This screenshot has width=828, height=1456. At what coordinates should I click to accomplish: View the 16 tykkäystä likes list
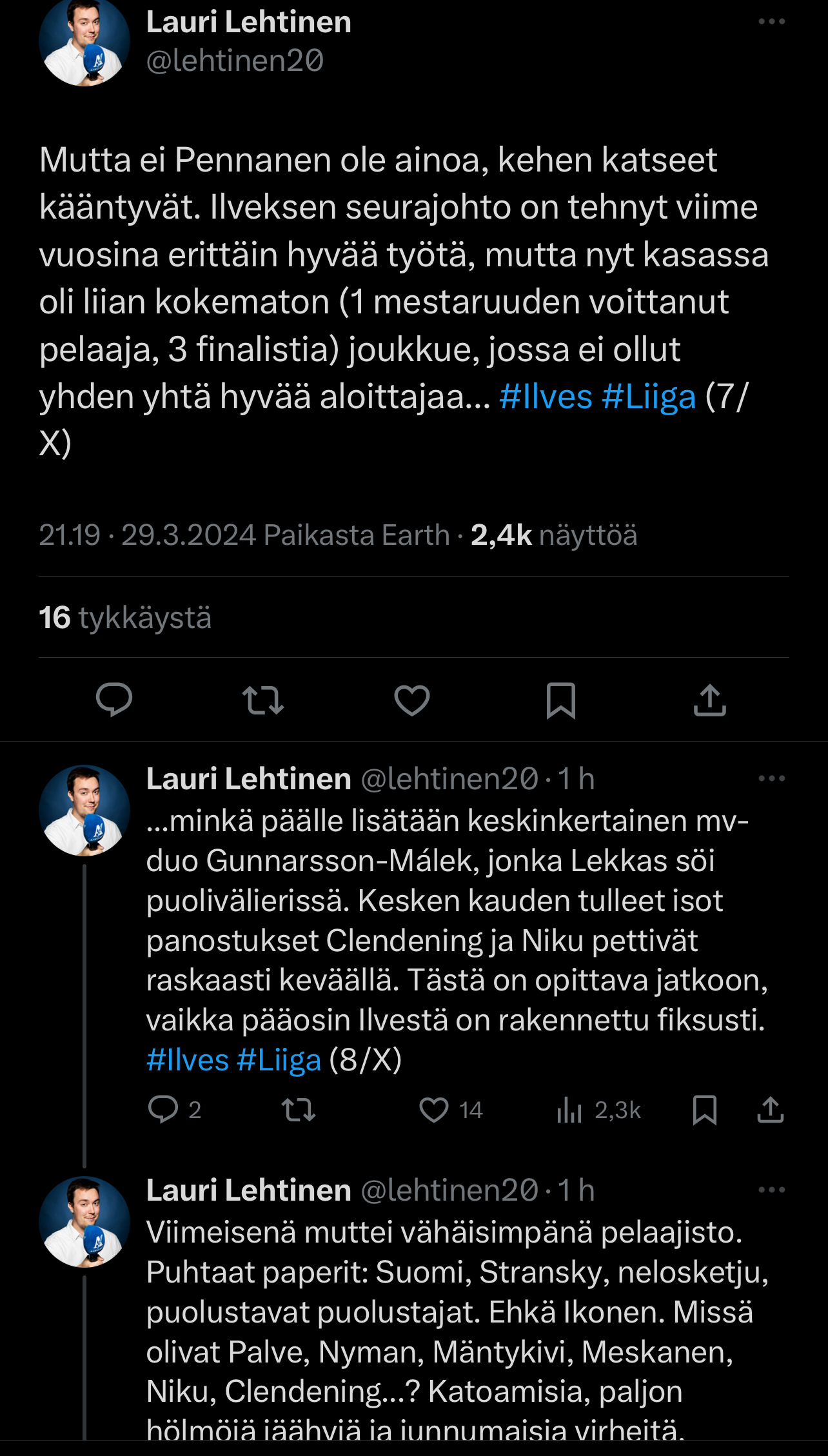tap(125, 618)
